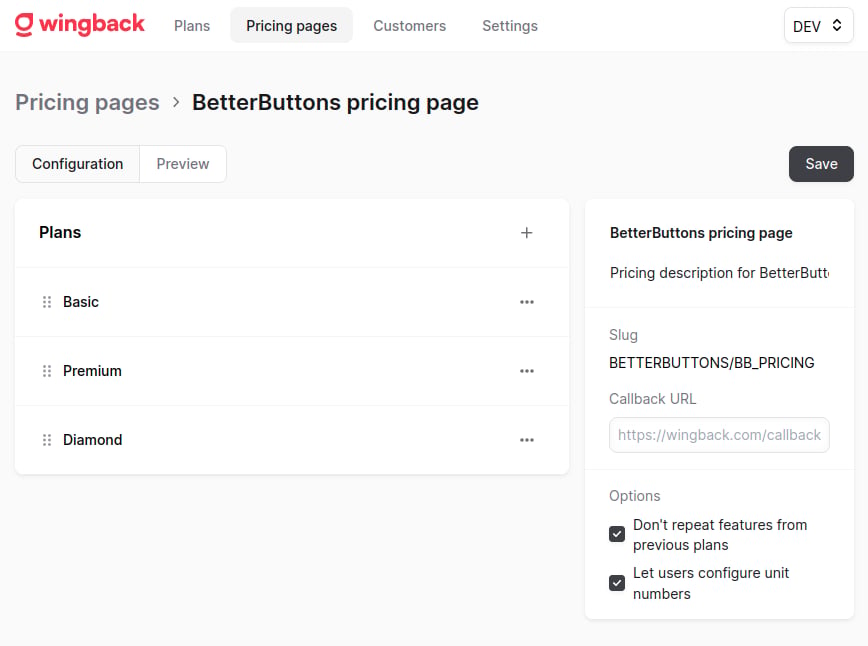Click the Wingback logo
Viewport: 868px width, 646px height.
[x=79, y=25]
